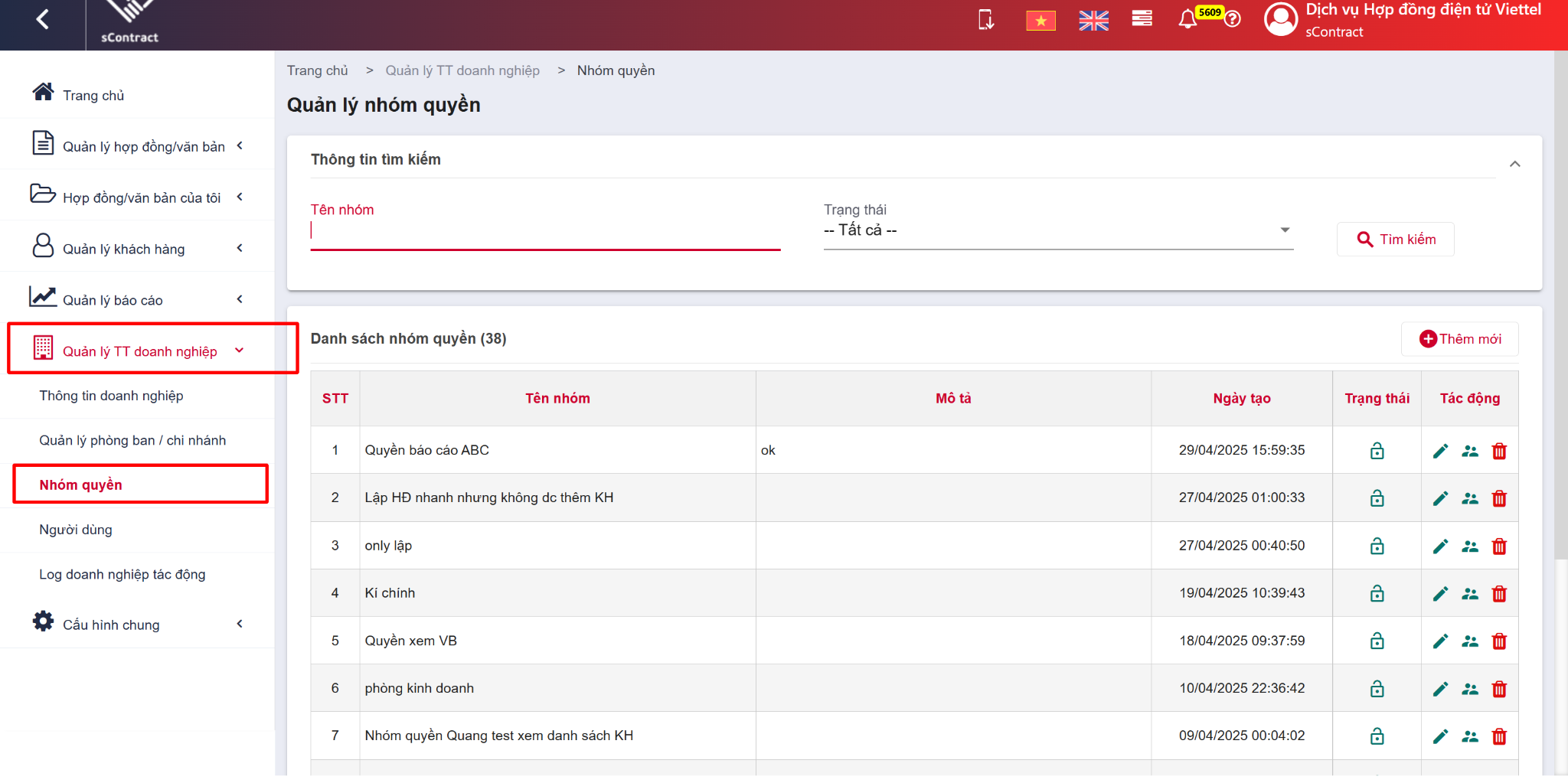This screenshot has height=783, width=1568.
Task: Delete the 'only lập' group via trash icon
Action: pyautogui.click(x=1499, y=546)
